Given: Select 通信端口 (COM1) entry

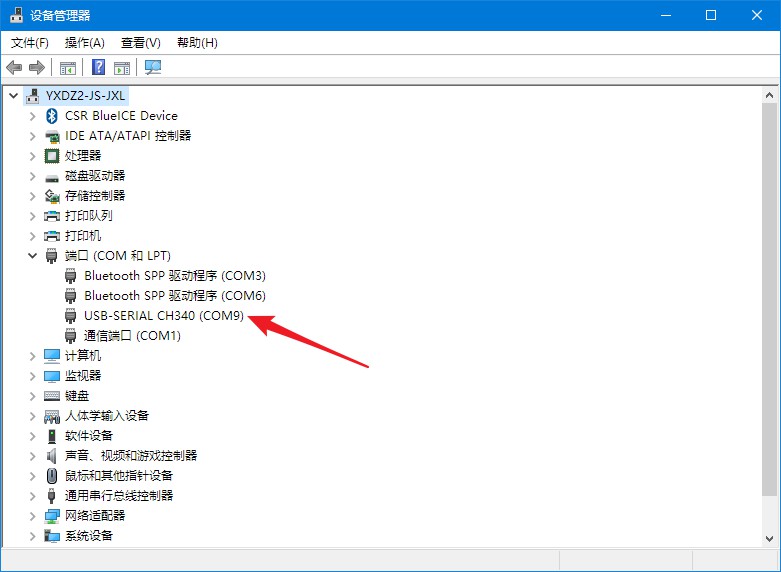Looking at the screenshot, I should 132,336.
